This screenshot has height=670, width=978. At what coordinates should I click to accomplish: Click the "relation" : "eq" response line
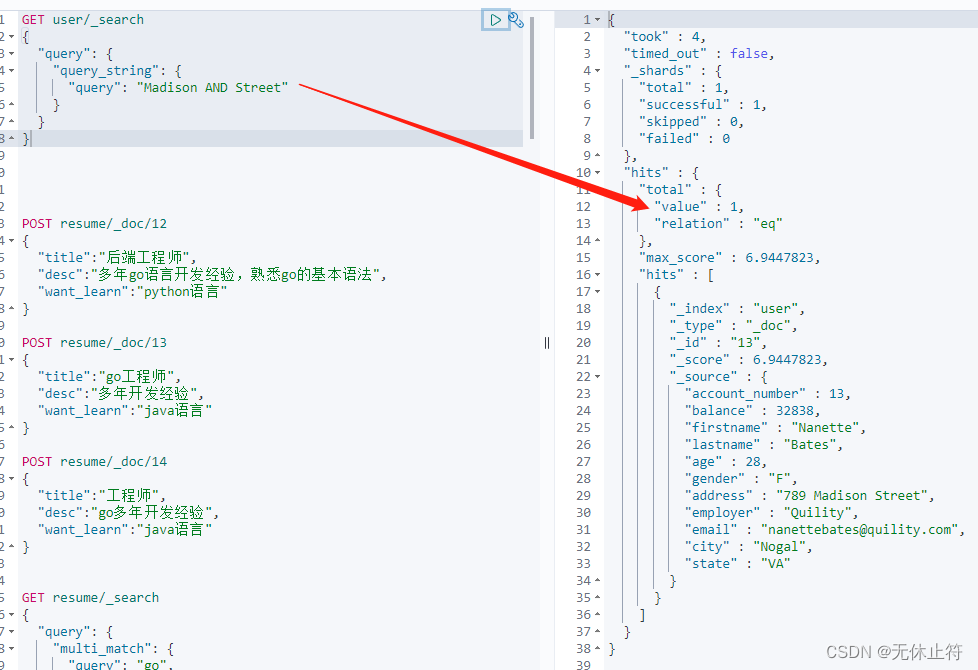coord(718,224)
